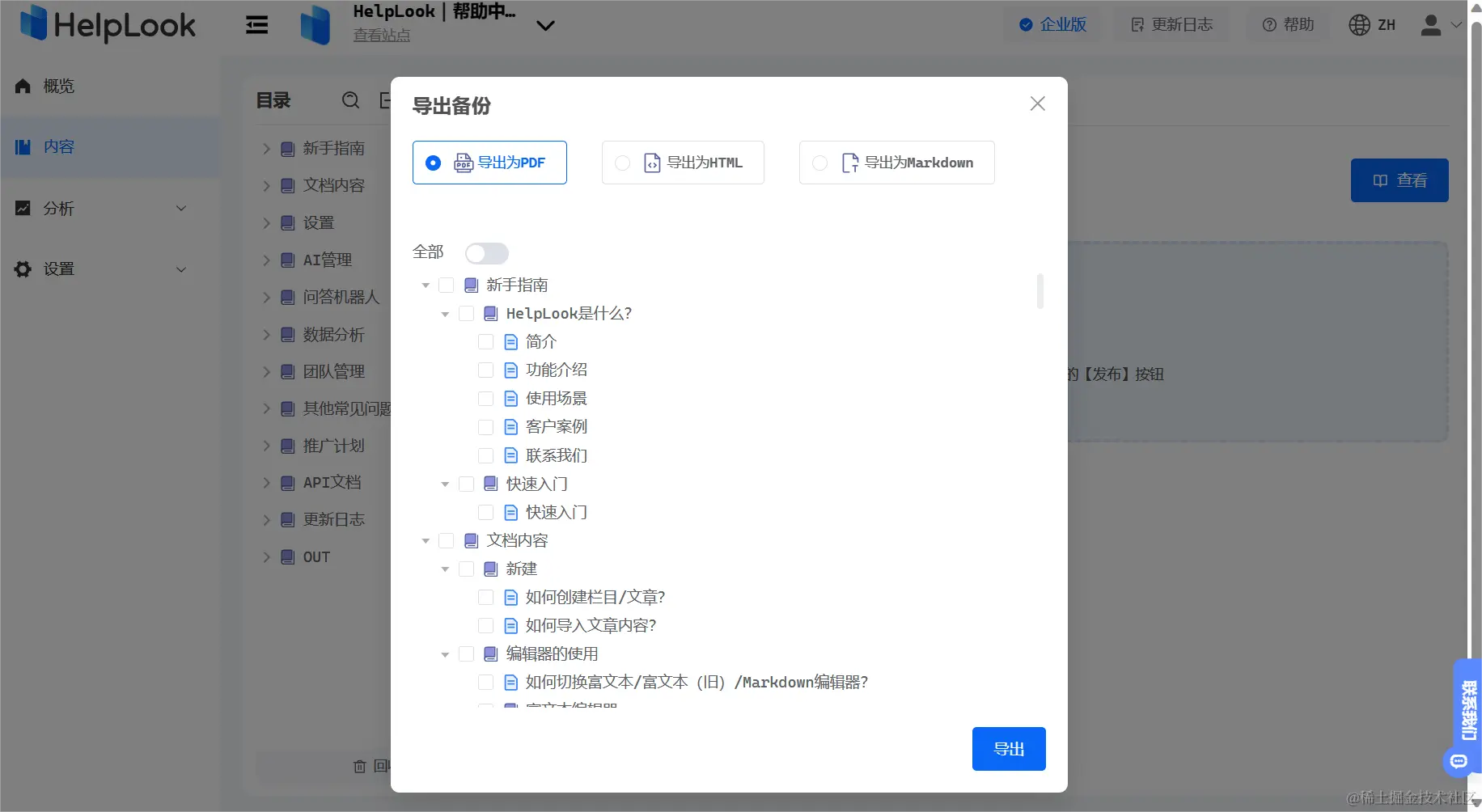
Task: Click the Markdown编辑器 article document icon
Action: point(510,682)
